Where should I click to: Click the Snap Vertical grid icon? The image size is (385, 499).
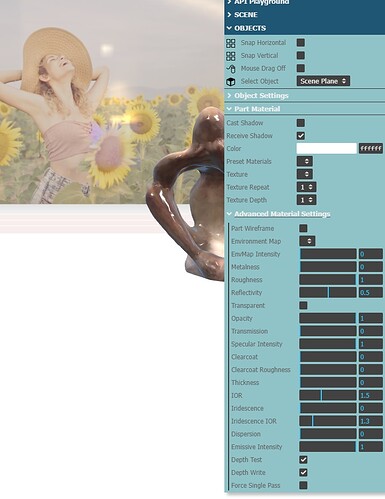231,56
